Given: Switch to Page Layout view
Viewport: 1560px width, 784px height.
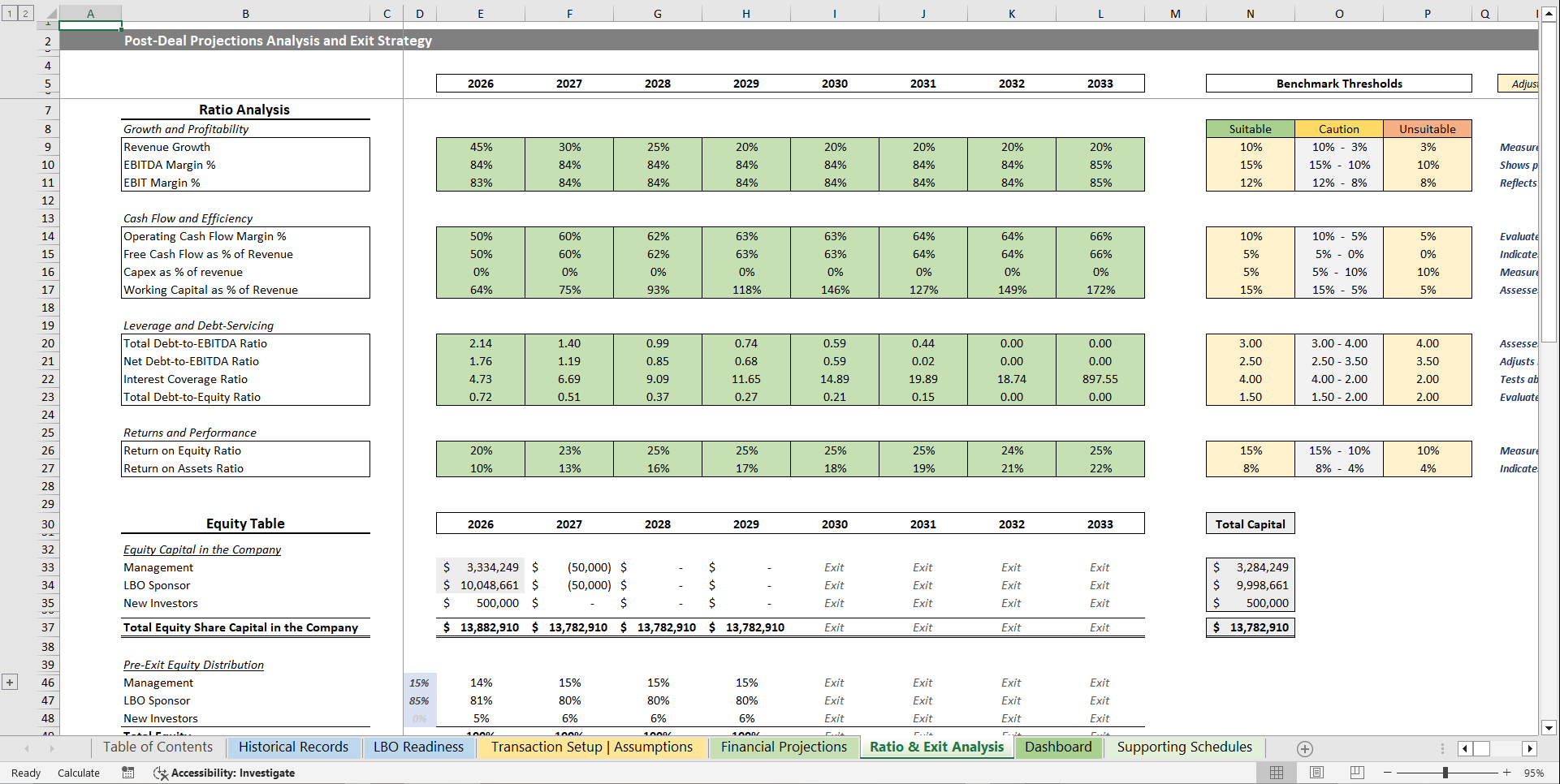Looking at the screenshot, I should pos(1317,773).
